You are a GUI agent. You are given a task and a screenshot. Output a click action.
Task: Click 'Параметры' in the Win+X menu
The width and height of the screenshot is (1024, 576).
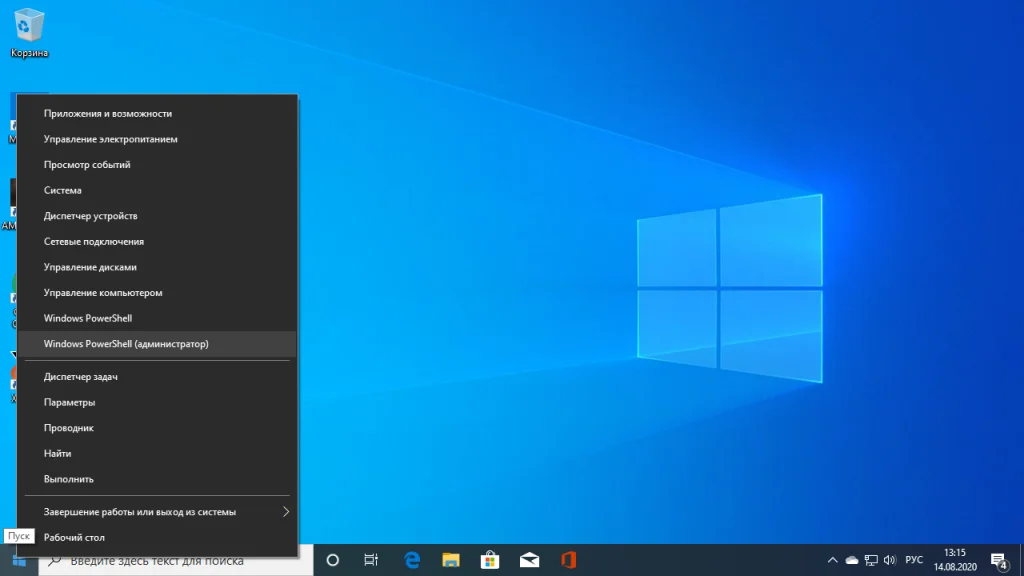click(x=70, y=402)
